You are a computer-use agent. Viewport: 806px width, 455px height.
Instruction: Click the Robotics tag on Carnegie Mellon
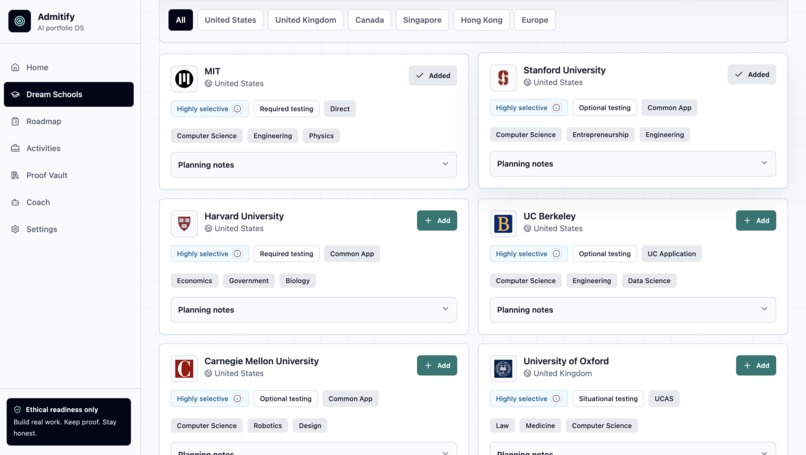pos(268,426)
